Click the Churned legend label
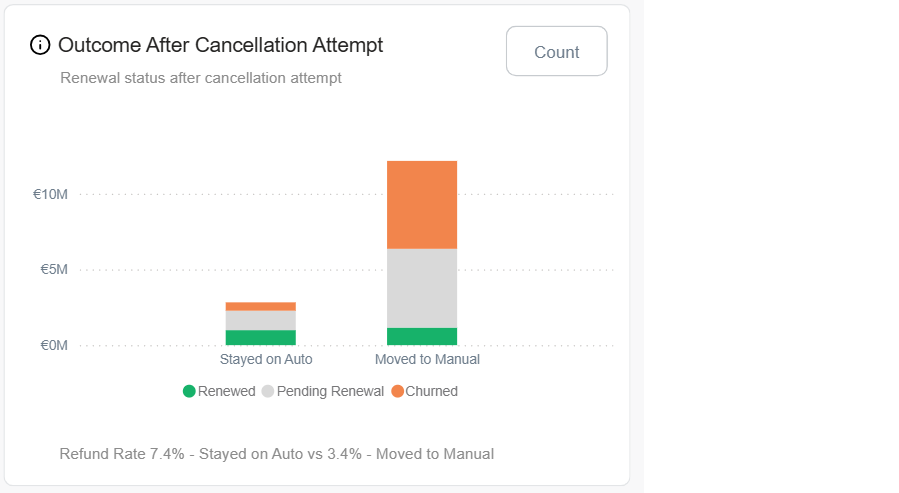Image resolution: width=899 pixels, height=493 pixels. point(431,391)
